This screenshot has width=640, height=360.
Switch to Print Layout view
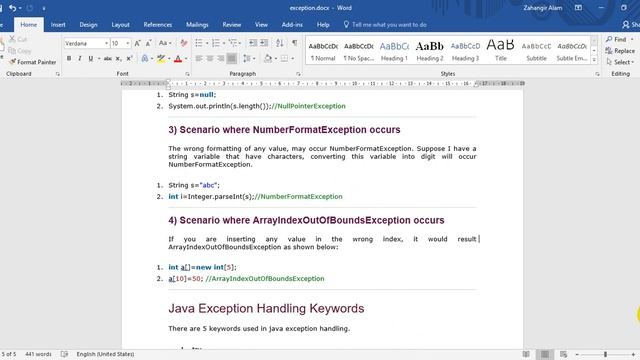(544, 354)
